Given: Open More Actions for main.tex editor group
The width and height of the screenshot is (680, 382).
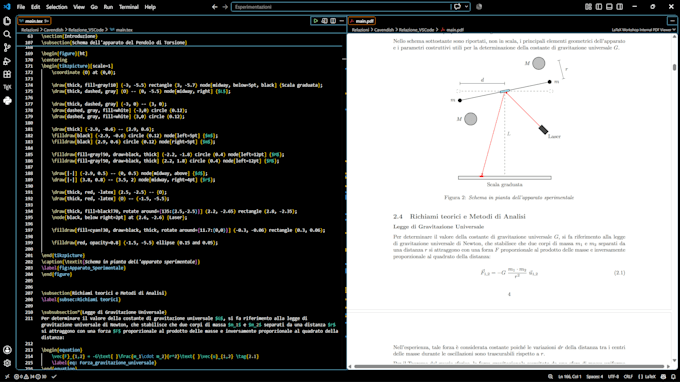Looking at the screenshot, I should pos(342,21).
